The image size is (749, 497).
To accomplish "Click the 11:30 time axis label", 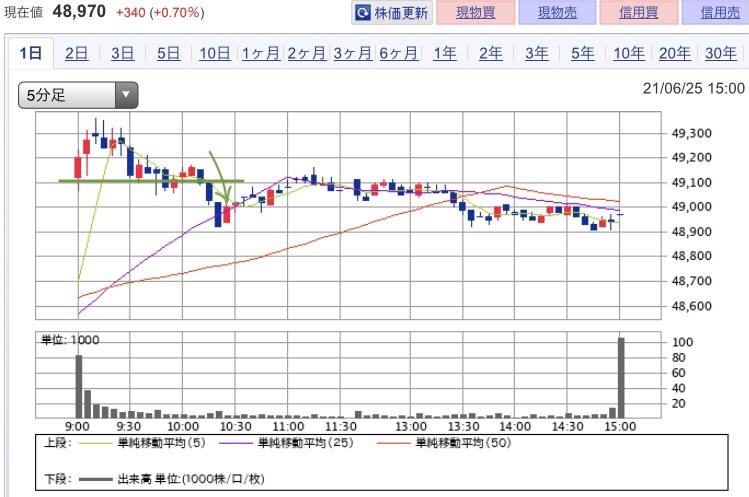I will [x=341, y=427].
